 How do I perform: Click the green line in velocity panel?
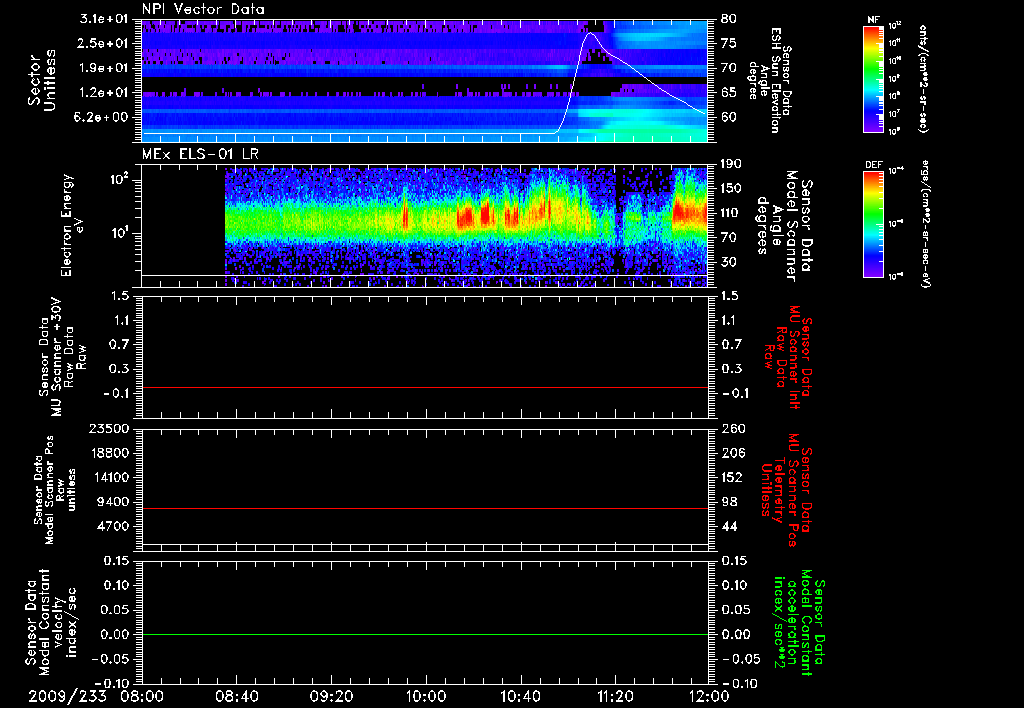point(425,634)
